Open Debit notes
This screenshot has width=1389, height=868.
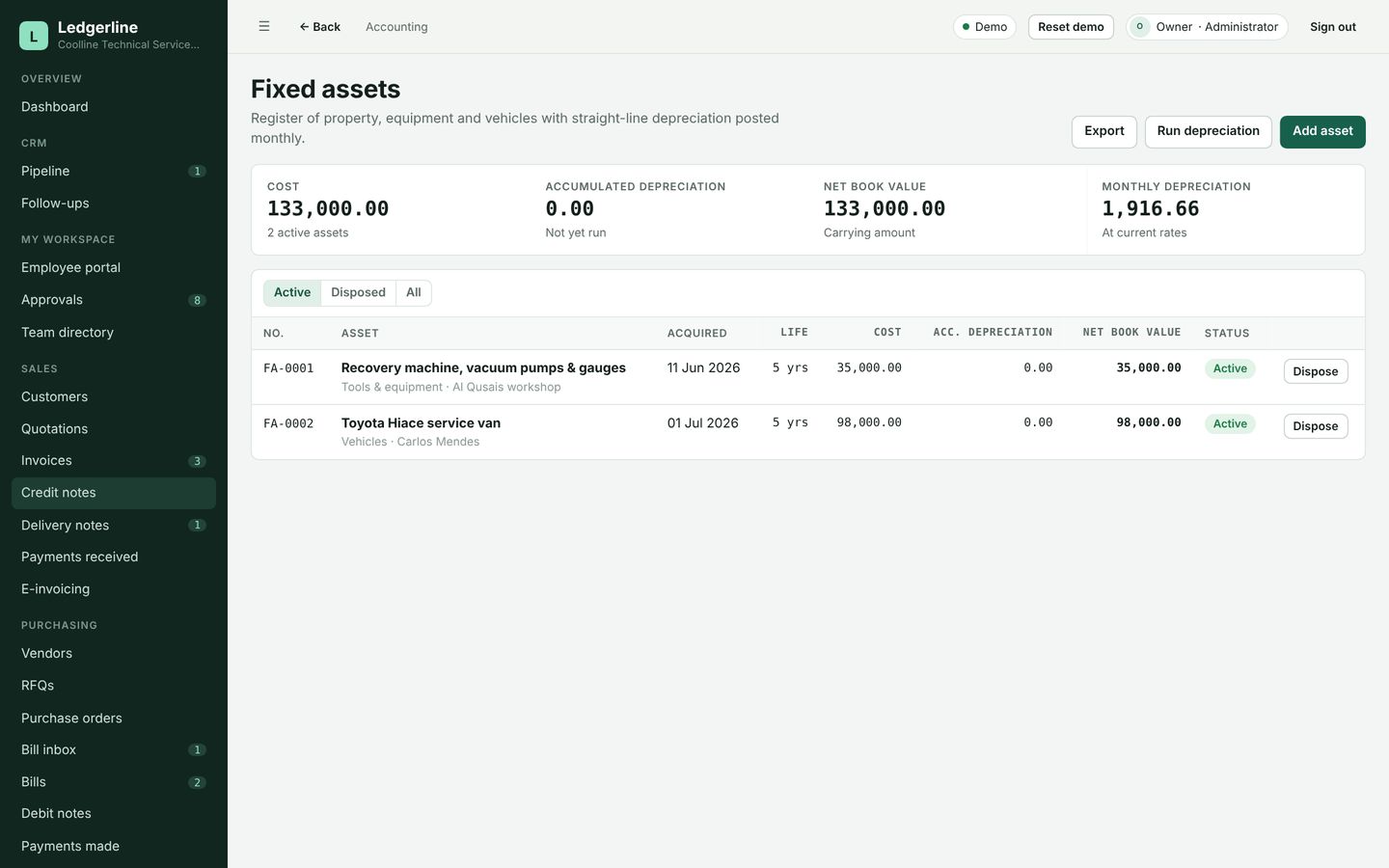[x=114, y=814]
